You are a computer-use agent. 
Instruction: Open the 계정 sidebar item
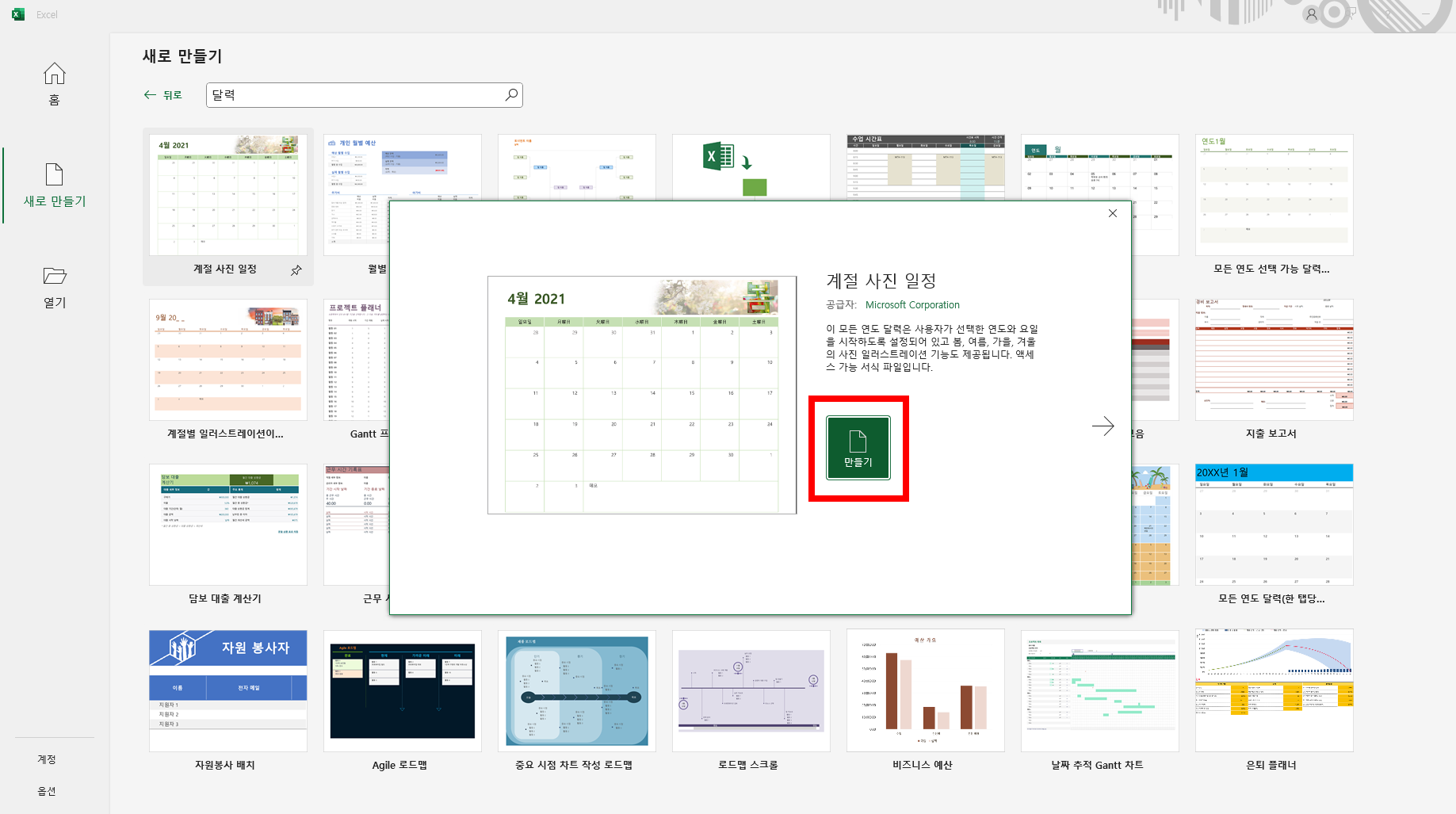(46, 759)
